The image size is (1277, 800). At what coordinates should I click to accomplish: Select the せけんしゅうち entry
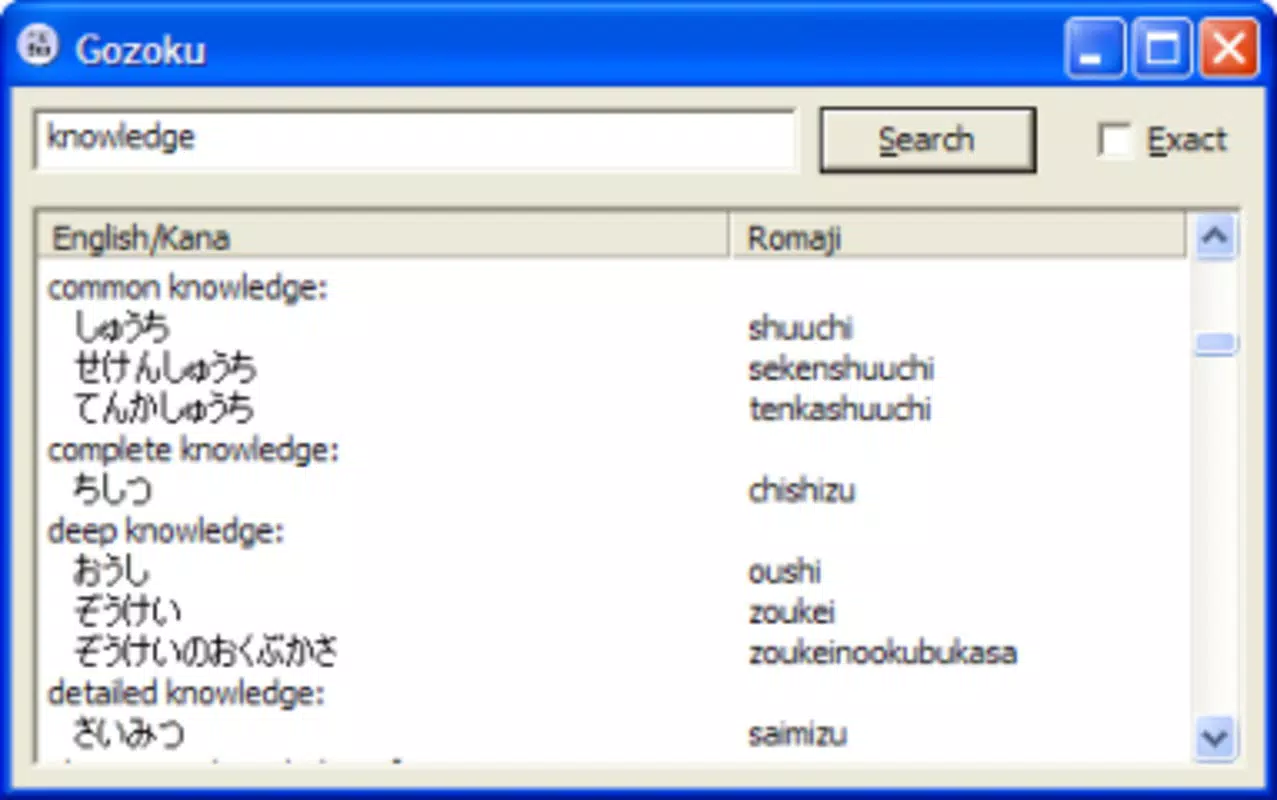point(165,369)
